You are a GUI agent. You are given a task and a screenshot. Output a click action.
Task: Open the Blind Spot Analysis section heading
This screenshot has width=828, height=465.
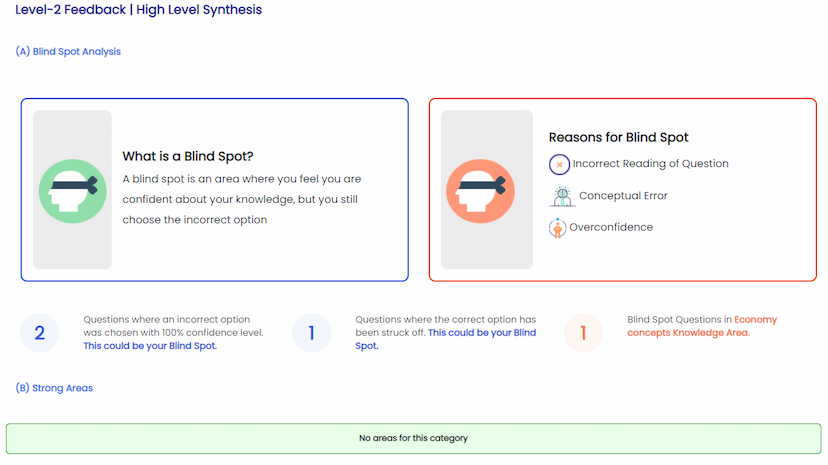pyautogui.click(x=68, y=51)
